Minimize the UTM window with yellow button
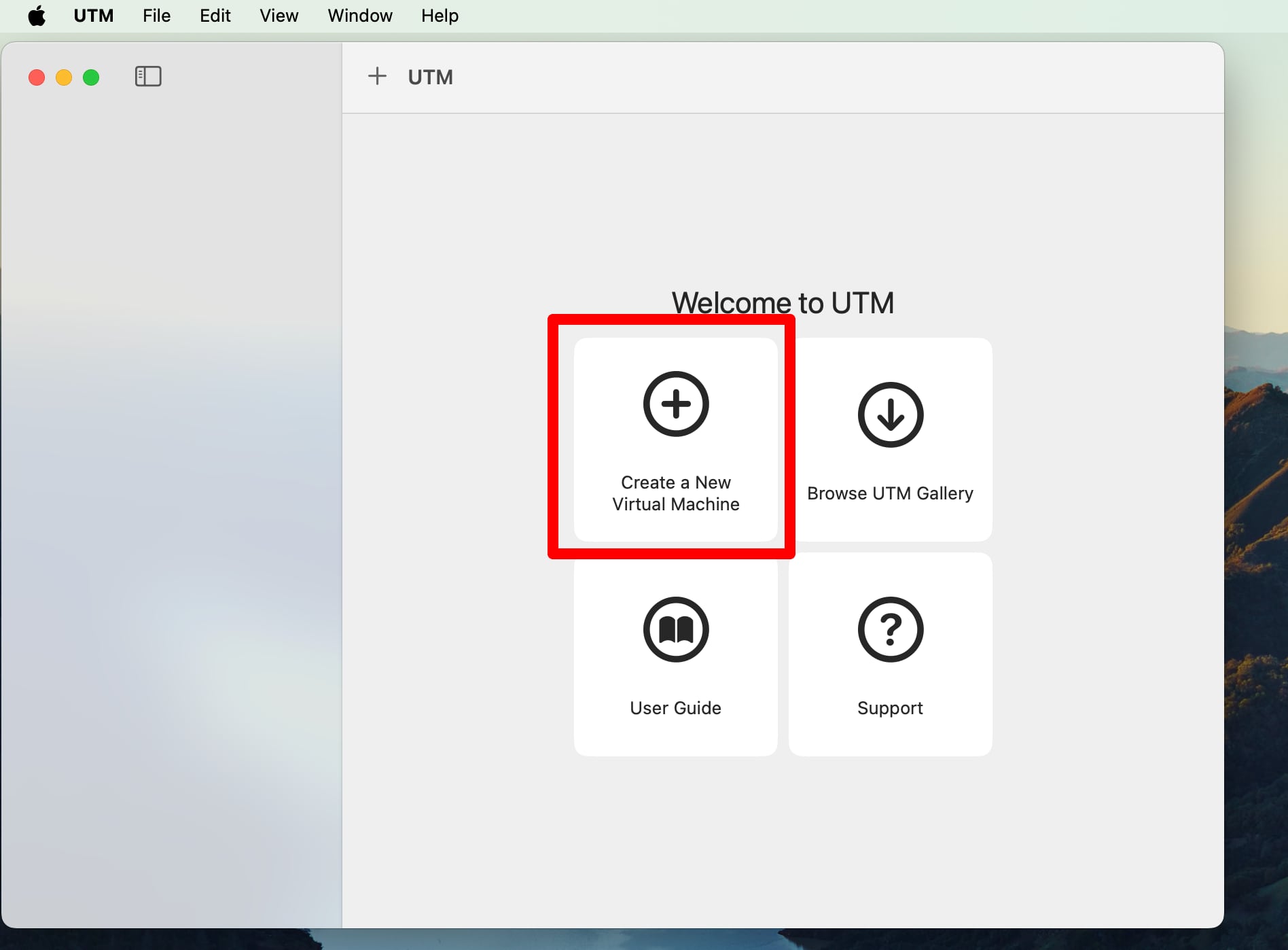Viewport: 1288px width, 950px height. point(64,77)
